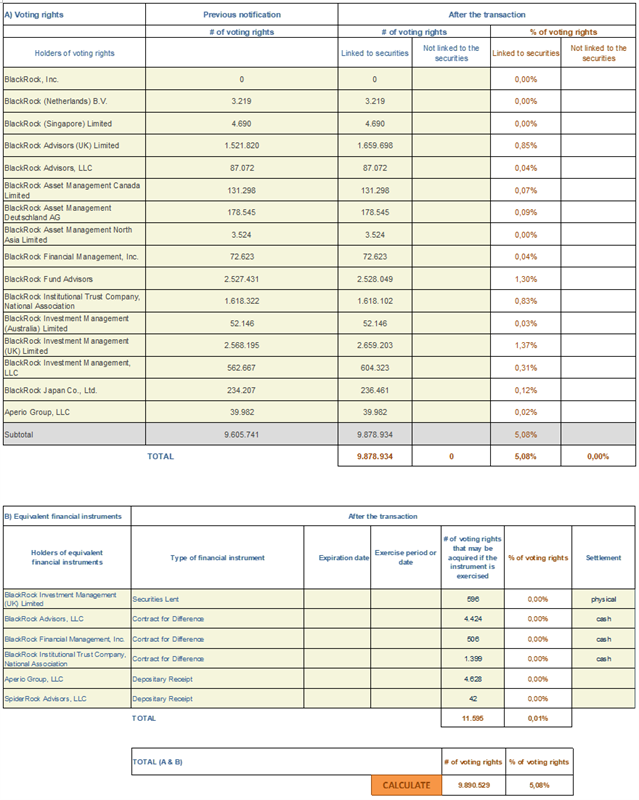Image resolution: width=639 pixels, height=800 pixels.
Task: Select the 1,37% voting rights cell
Action: (526, 345)
